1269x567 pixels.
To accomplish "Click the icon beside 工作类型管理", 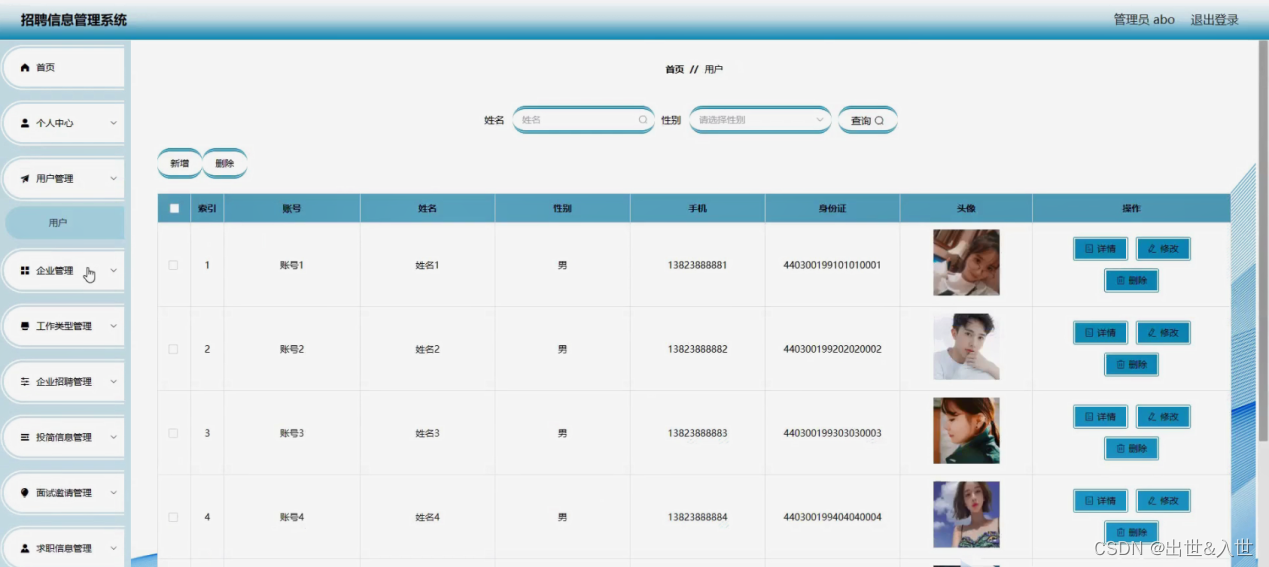I will (26, 326).
